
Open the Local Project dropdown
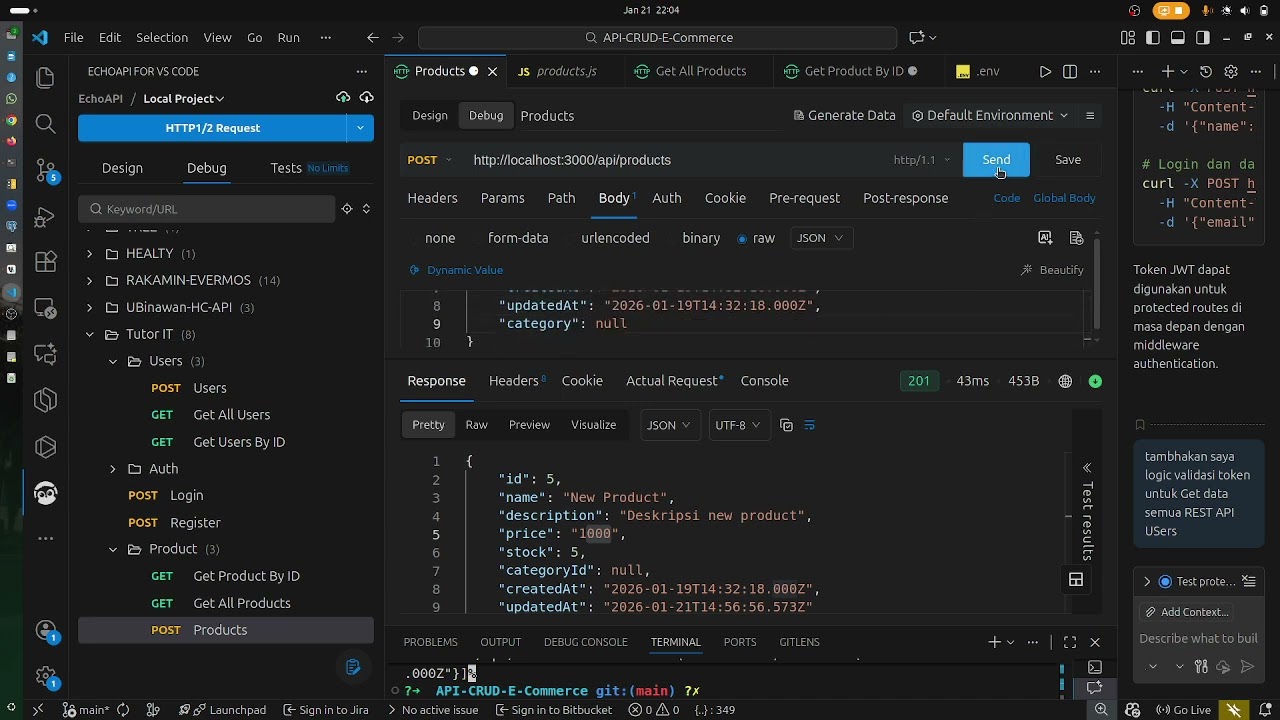tap(183, 99)
